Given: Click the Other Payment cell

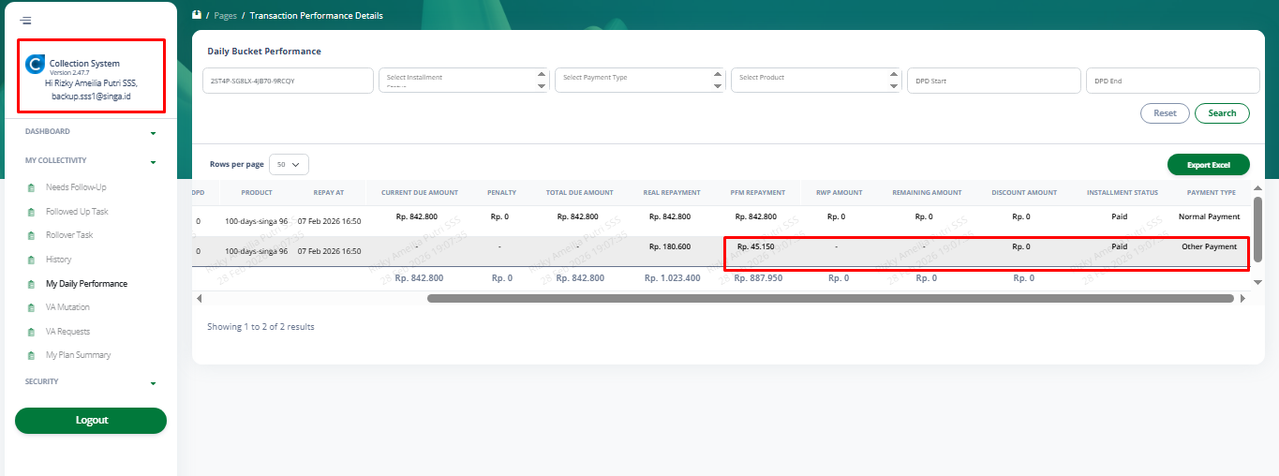Looking at the screenshot, I should 1209,247.
